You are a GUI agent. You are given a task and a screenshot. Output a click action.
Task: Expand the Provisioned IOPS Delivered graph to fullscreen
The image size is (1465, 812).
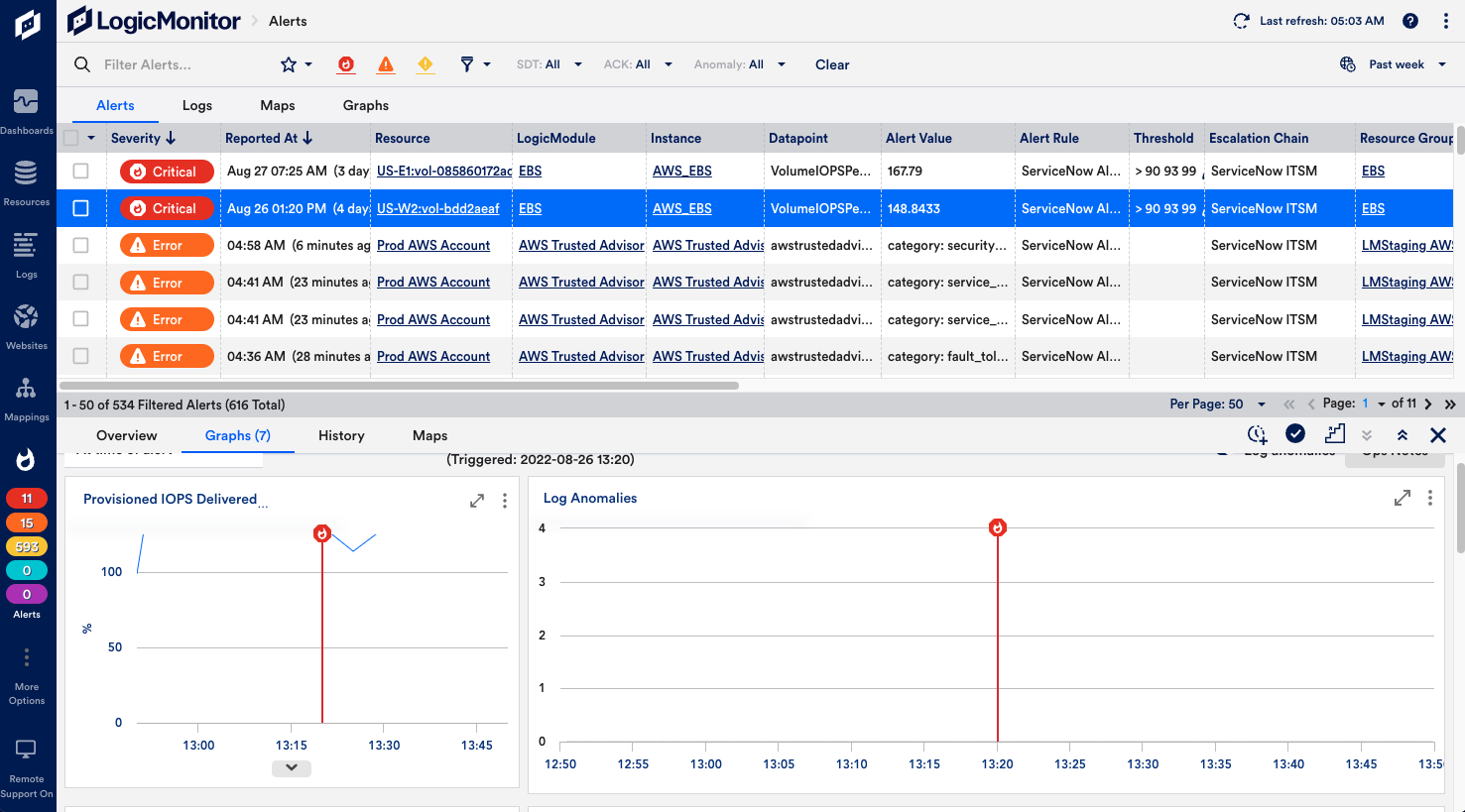pyautogui.click(x=477, y=501)
